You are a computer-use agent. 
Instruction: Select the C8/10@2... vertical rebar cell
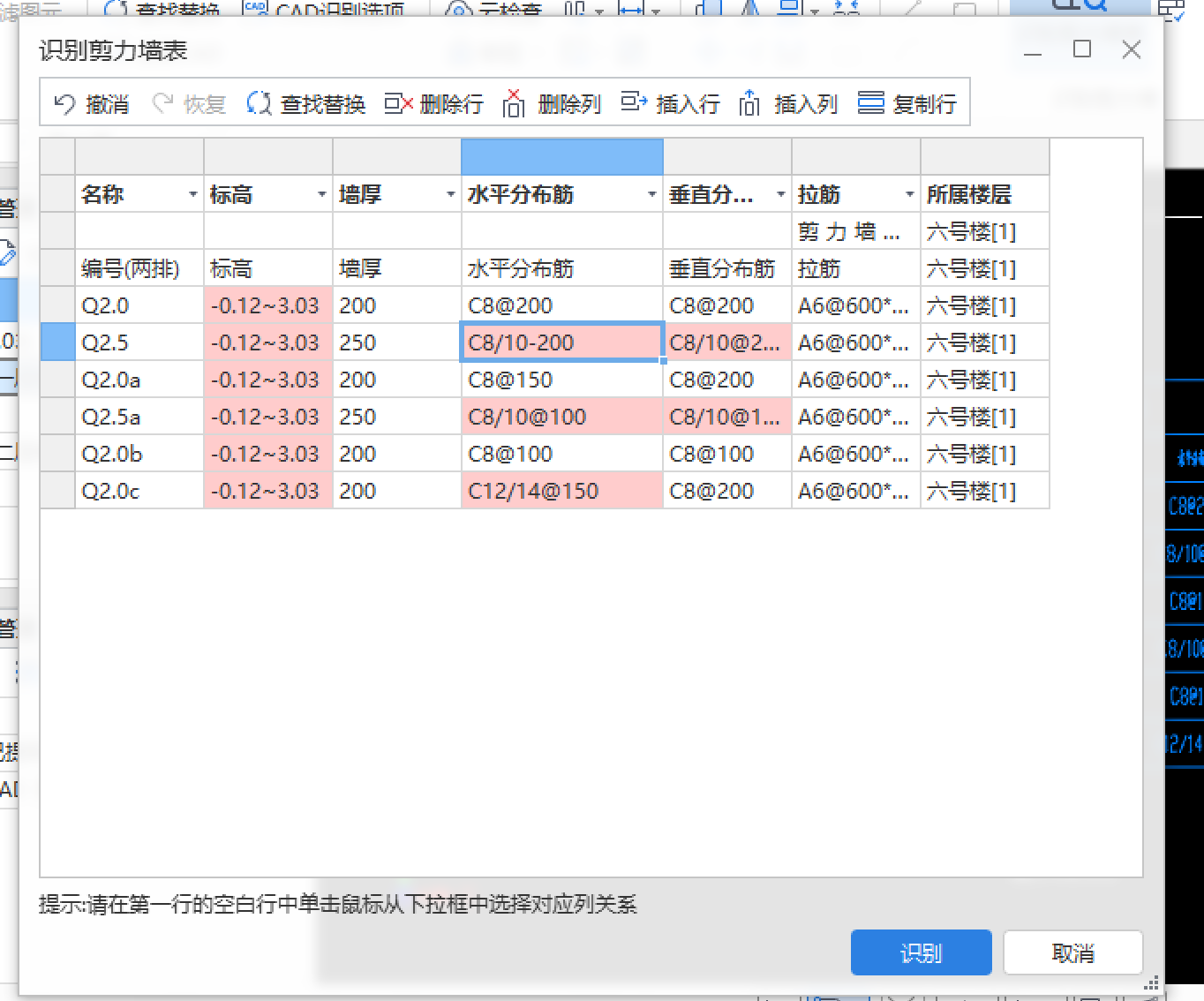click(727, 342)
